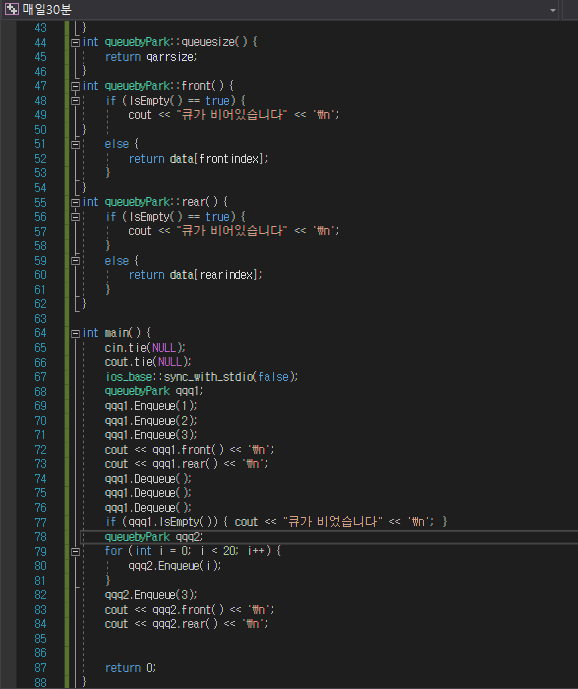Click the 'qqq1.Enqueue(2);' statement
This screenshot has height=689, width=578.
(x=151, y=421)
